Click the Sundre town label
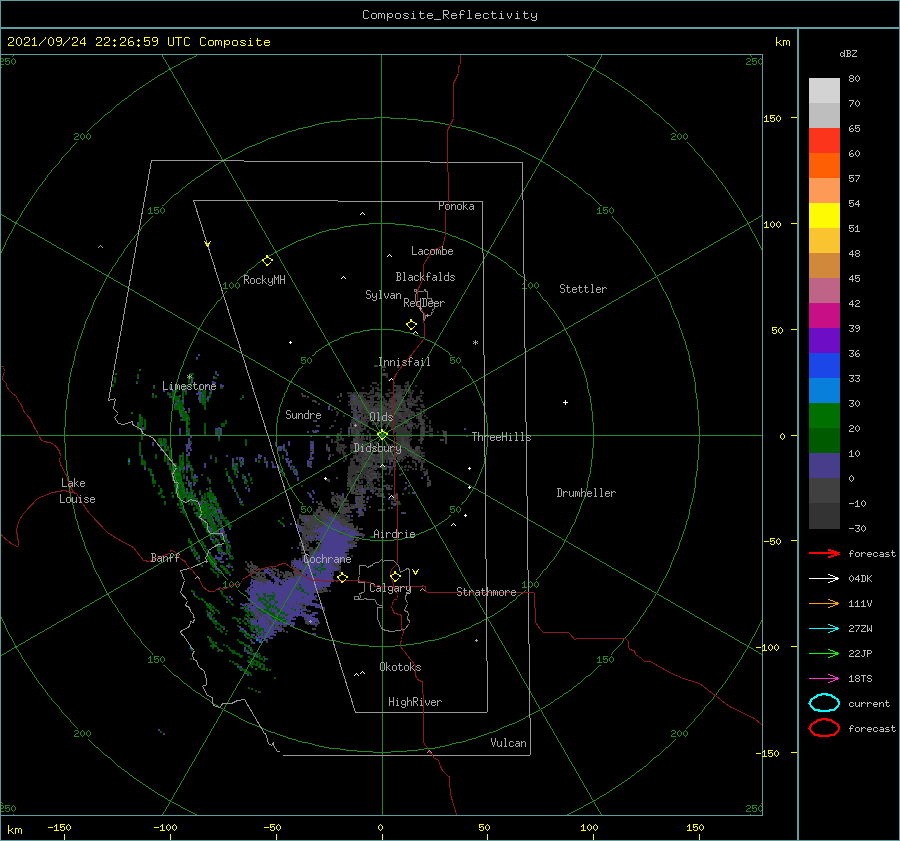900x841 pixels. [x=303, y=415]
